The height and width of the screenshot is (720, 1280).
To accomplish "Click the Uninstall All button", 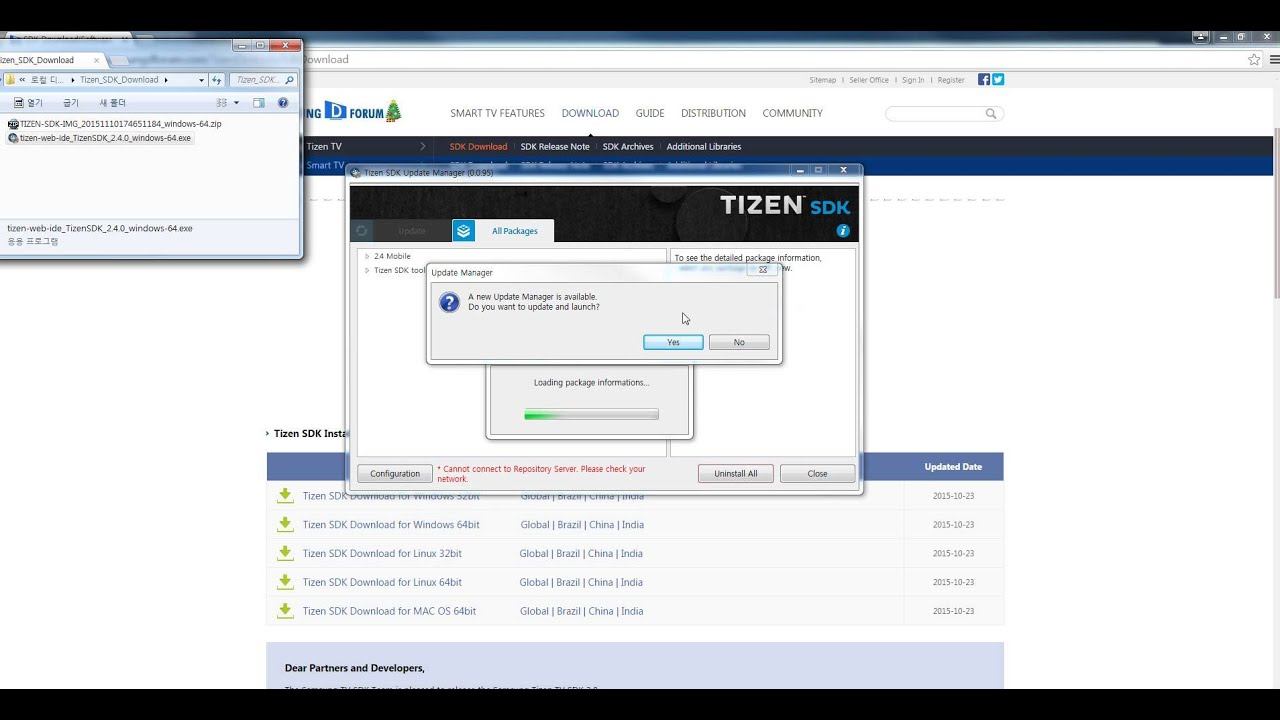I will tap(736, 474).
